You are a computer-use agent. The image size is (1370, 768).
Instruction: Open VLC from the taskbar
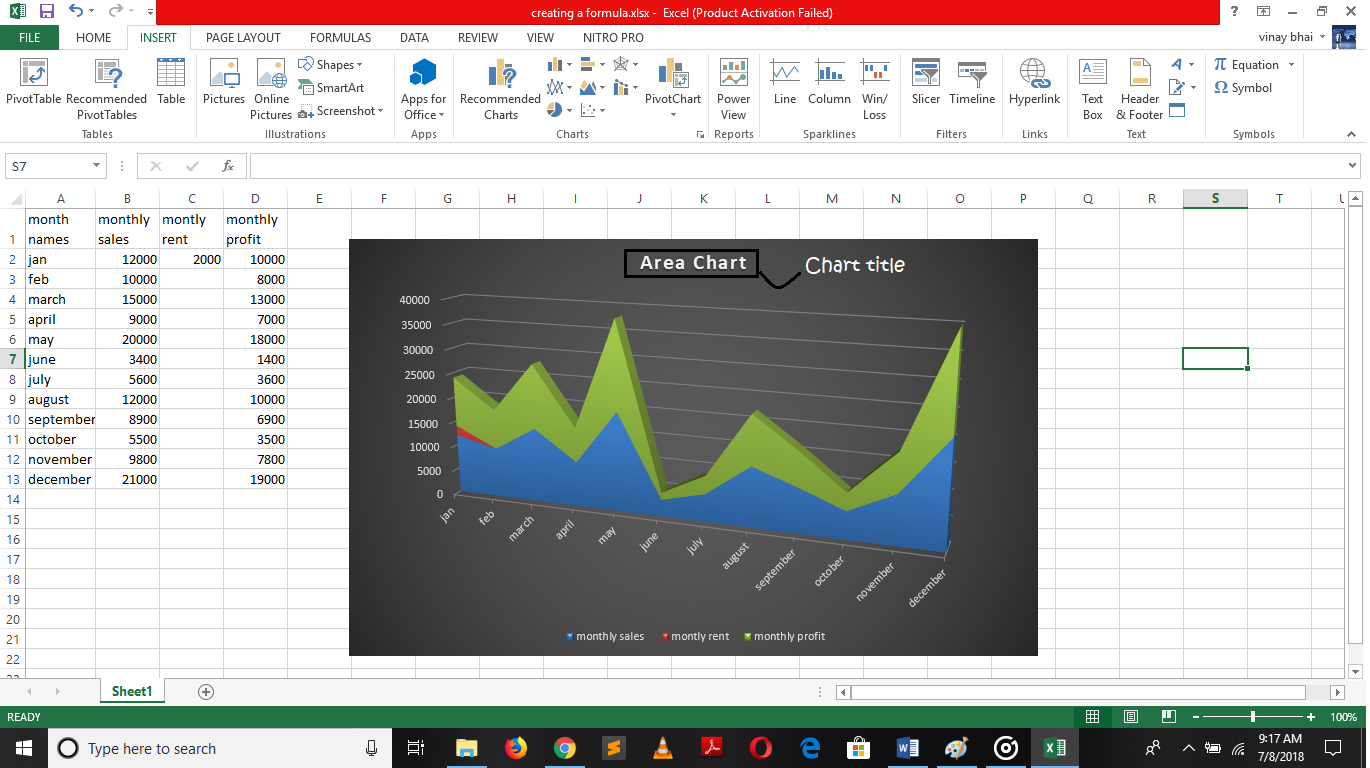[x=662, y=748]
